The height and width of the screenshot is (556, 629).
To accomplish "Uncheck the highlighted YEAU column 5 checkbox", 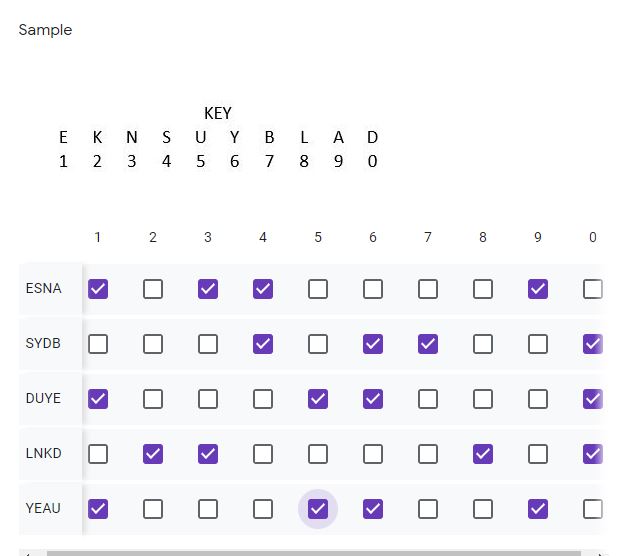I will (x=318, y=509).
